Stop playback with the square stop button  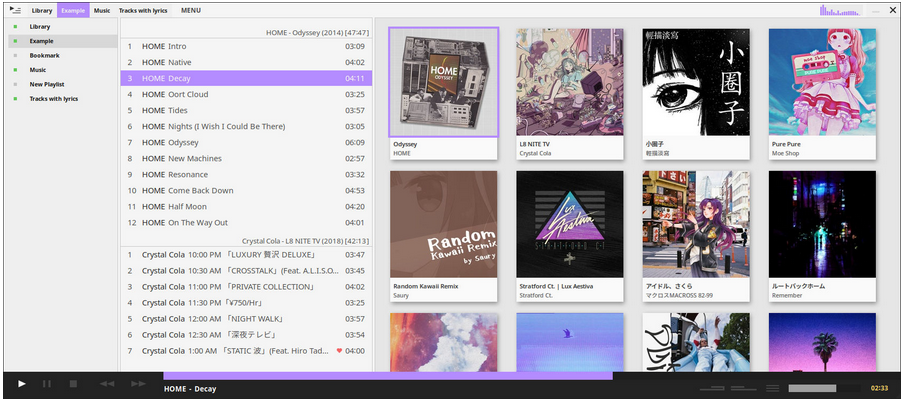(x=73, y=383)
